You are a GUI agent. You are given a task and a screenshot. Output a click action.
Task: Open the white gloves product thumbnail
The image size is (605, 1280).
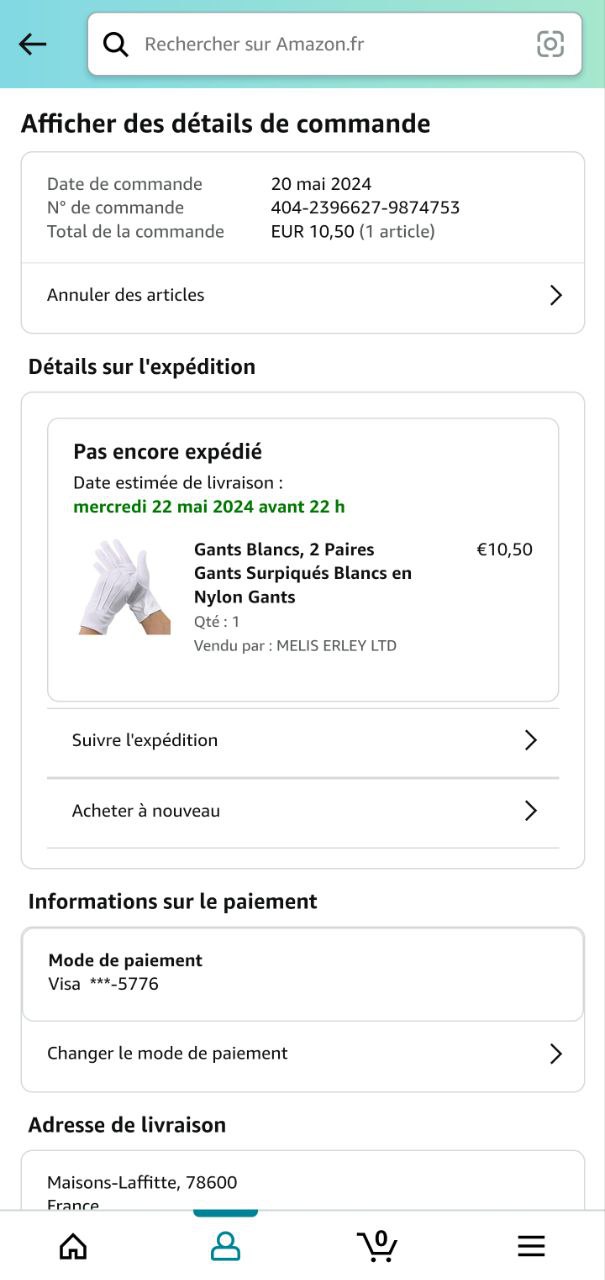[125, 587]
